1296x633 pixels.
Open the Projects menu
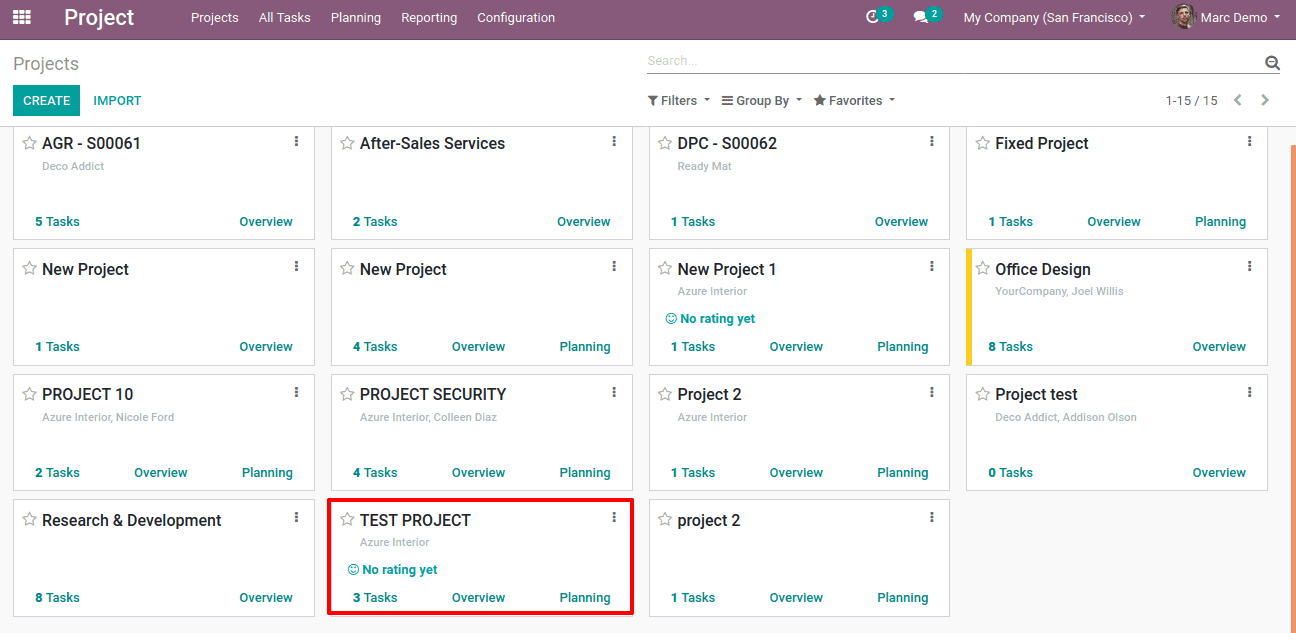[x=215, y=17]
